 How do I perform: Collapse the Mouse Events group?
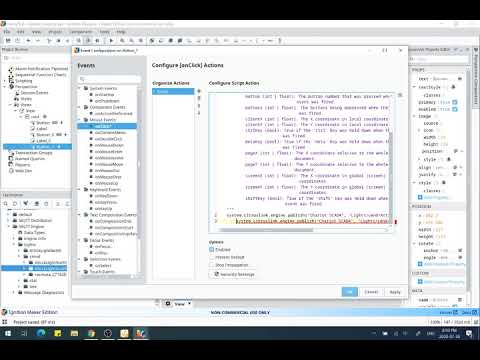(80, 120)
